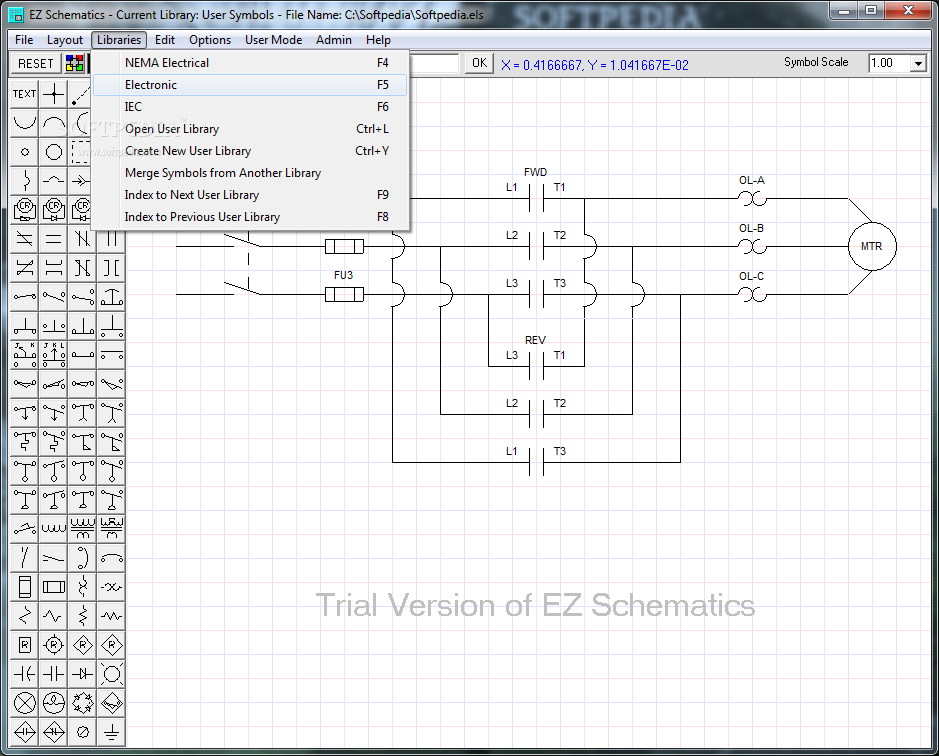The image size is (939, 756).
Task: Select Create New User Library
Action: coord(250,151)
